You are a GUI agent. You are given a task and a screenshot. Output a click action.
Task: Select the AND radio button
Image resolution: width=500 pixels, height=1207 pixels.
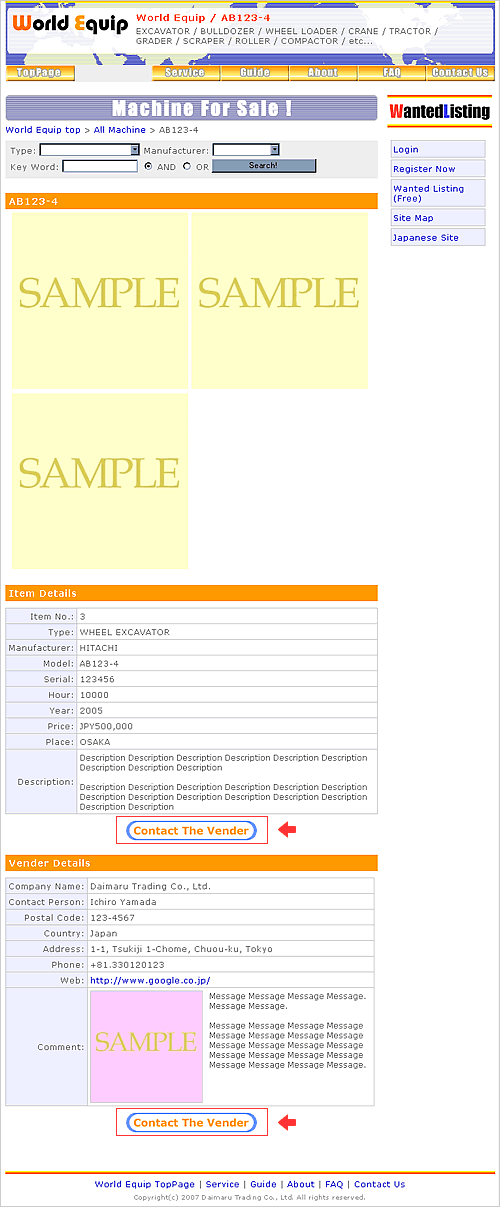pyautogui.click(x=148, y=166)
